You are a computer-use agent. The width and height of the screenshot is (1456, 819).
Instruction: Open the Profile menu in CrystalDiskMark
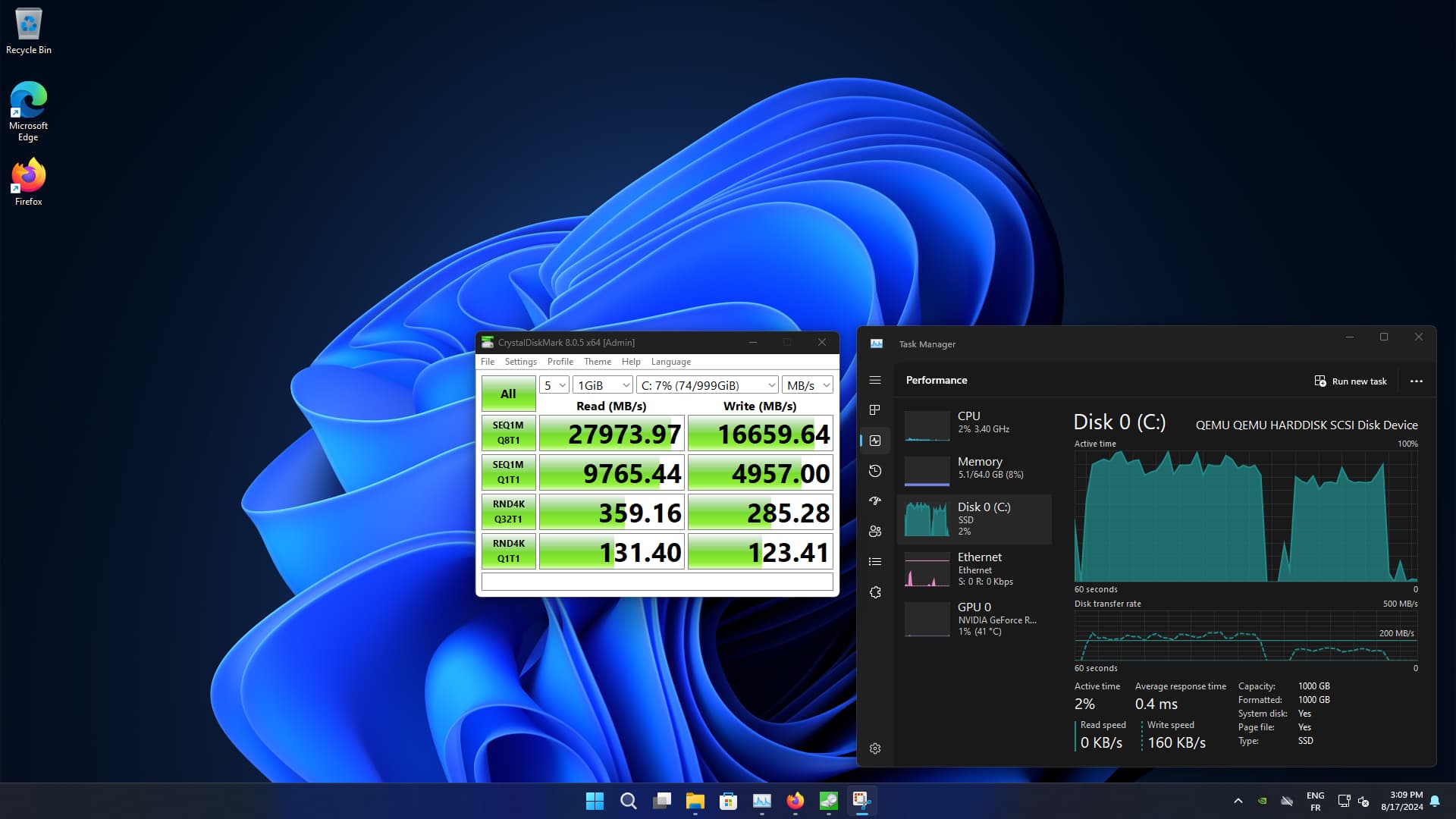click(560, 362)
